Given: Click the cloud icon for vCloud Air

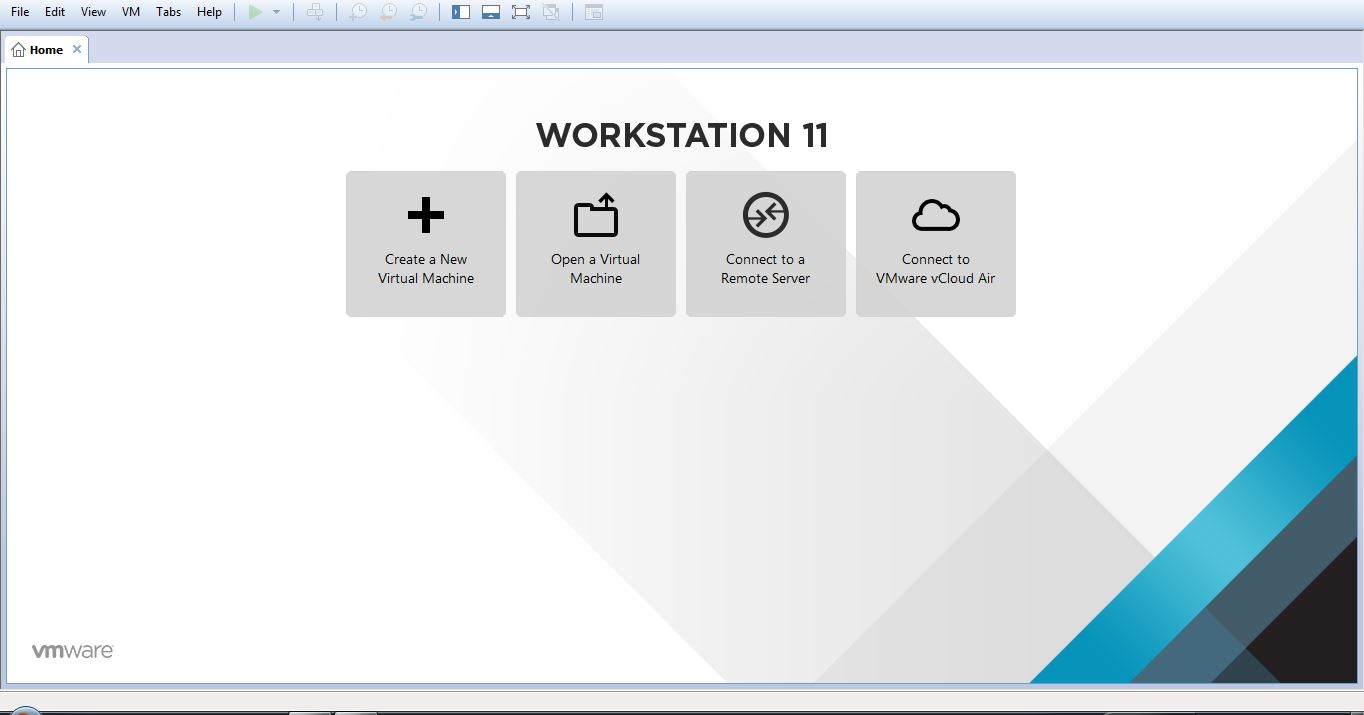Looking at the screenshot, I should (x=936, y=215).
